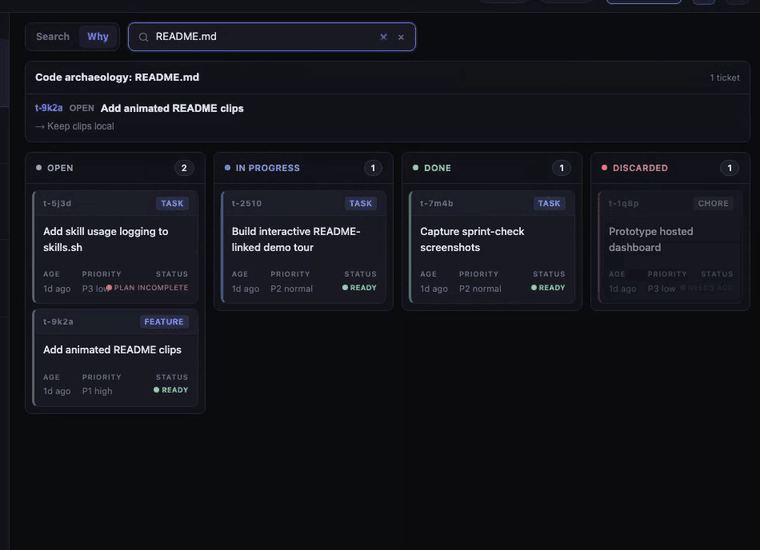Click PLAN INCOMPLETE status on t-5j3d card
The height and width of the screenshot is (550, 760).
click(147, 288)
